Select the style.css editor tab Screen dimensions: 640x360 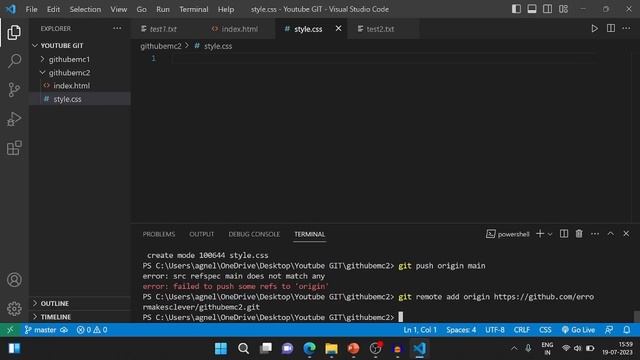point(308,29)
